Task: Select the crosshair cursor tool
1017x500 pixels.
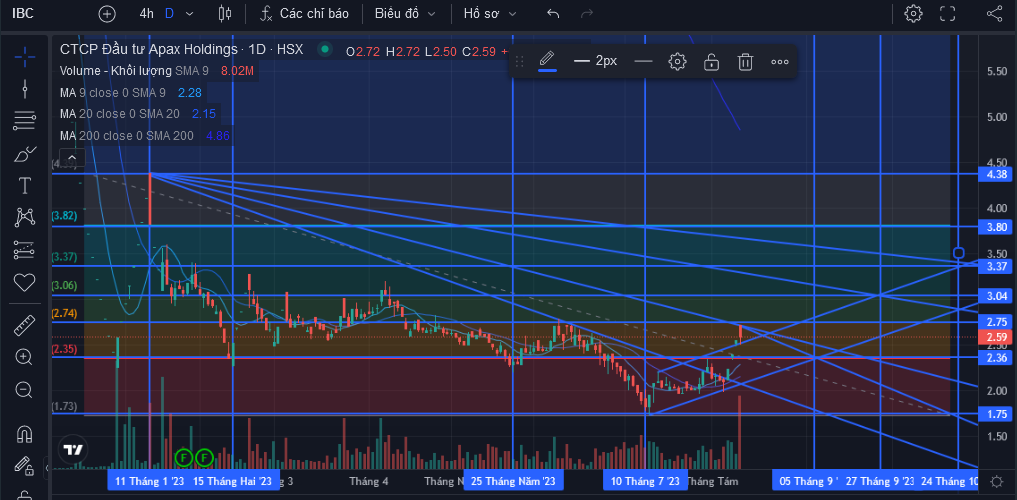Action: [25, 57]
